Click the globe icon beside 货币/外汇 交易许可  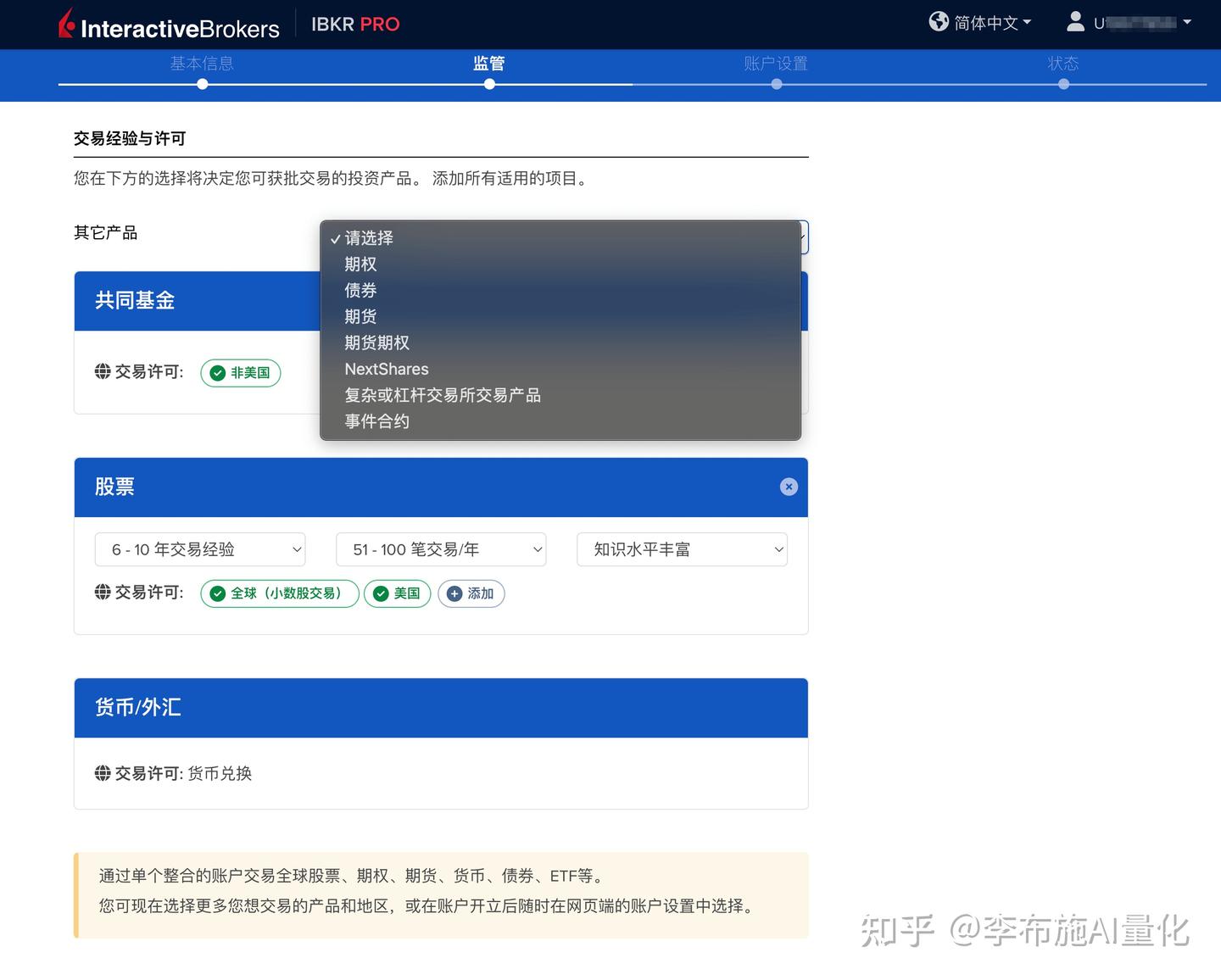point(102,773)
